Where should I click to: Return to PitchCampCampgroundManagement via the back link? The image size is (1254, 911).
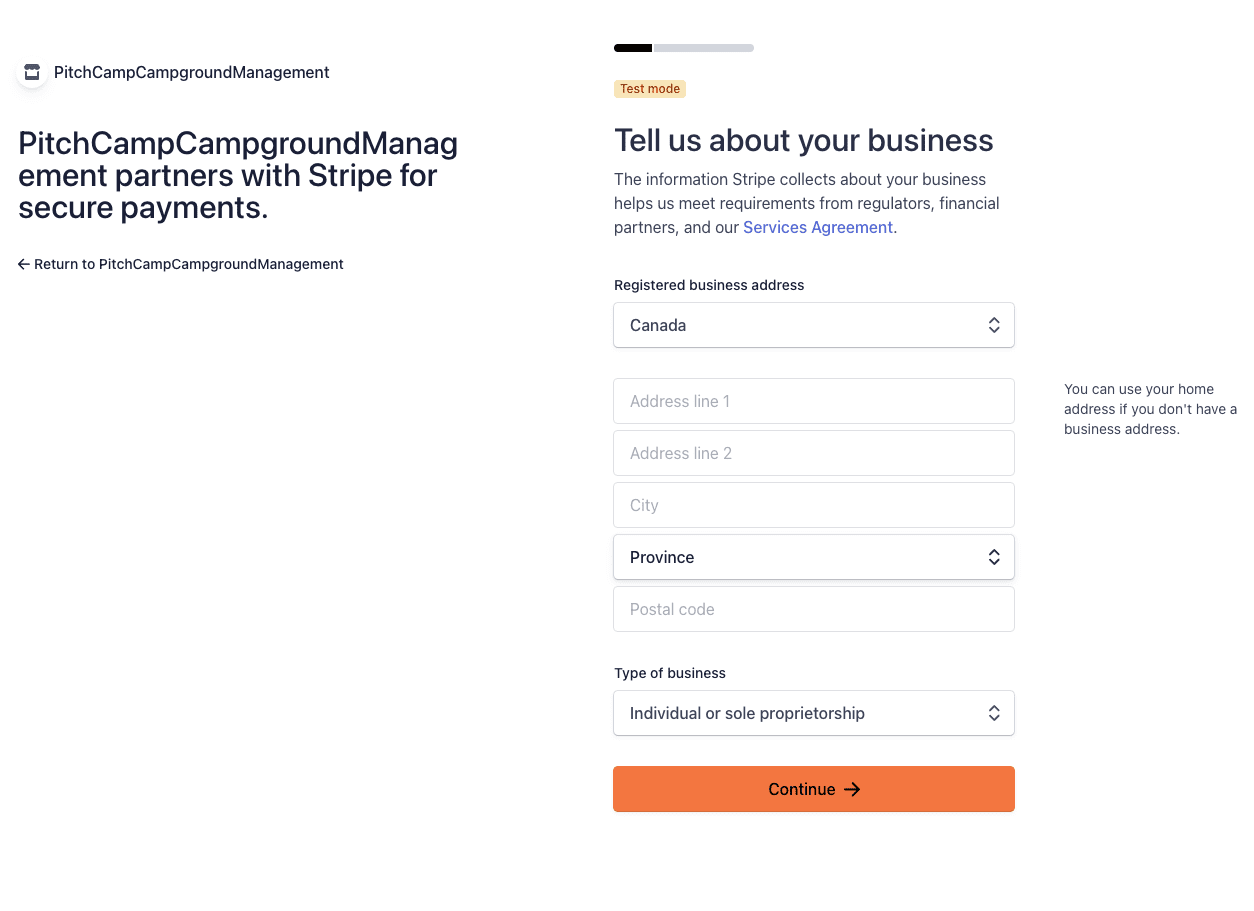tap(181, 264)
